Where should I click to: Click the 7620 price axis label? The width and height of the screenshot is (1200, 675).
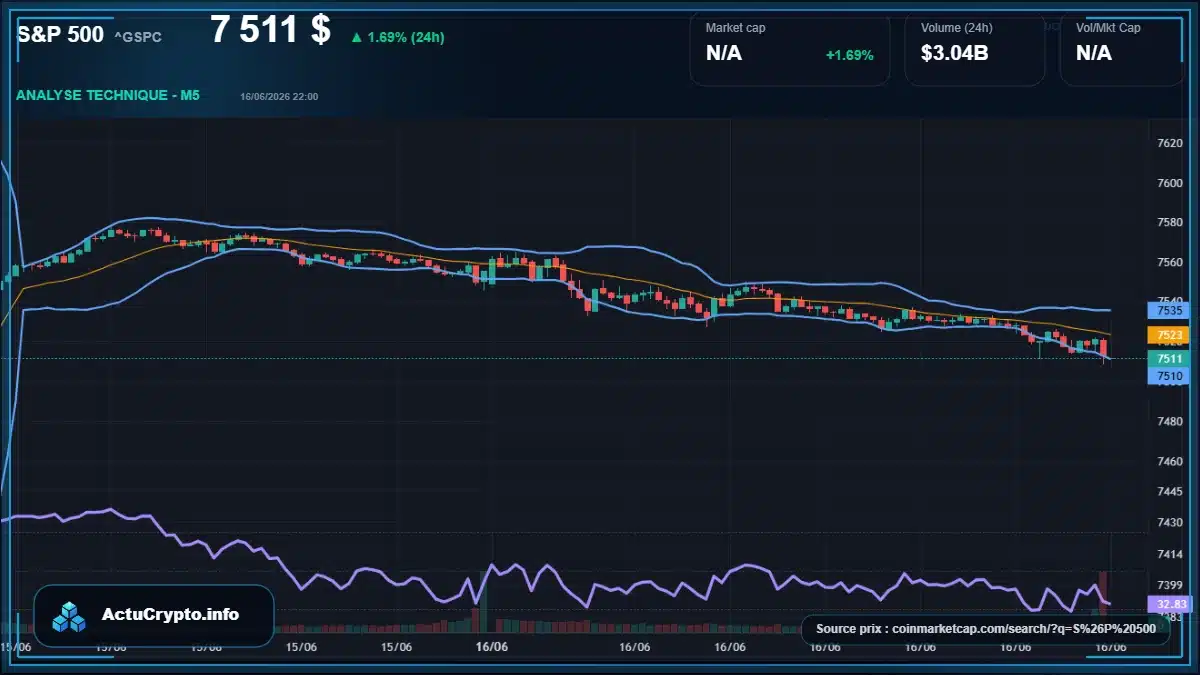click(1169, 143)
